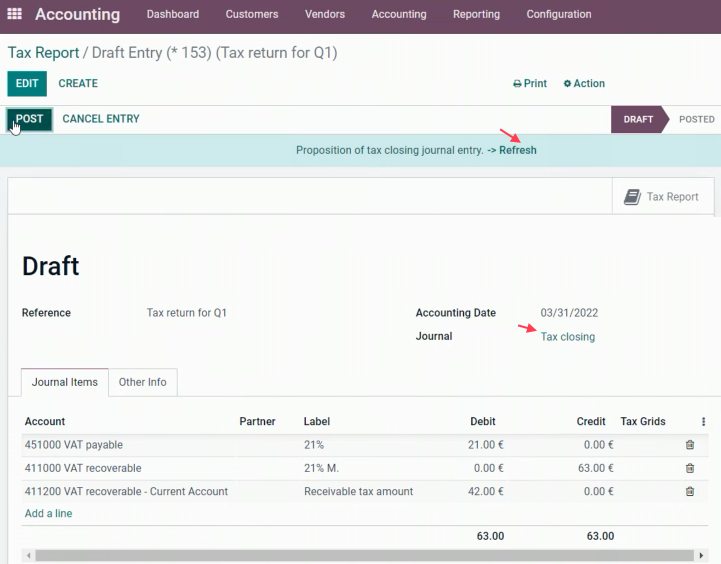
Task: Click CANCEL ENTRY
Action: coord(101,119)
